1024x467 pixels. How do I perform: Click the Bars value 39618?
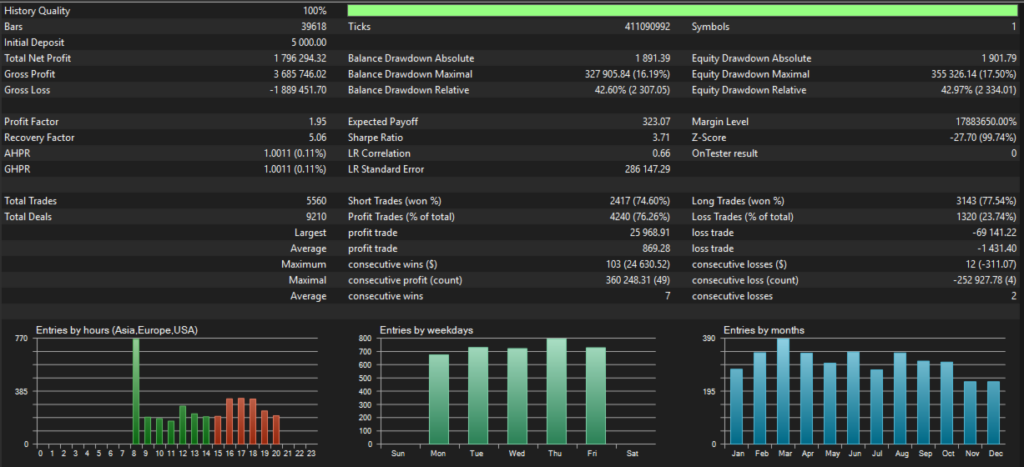click(x=313, y=27)
